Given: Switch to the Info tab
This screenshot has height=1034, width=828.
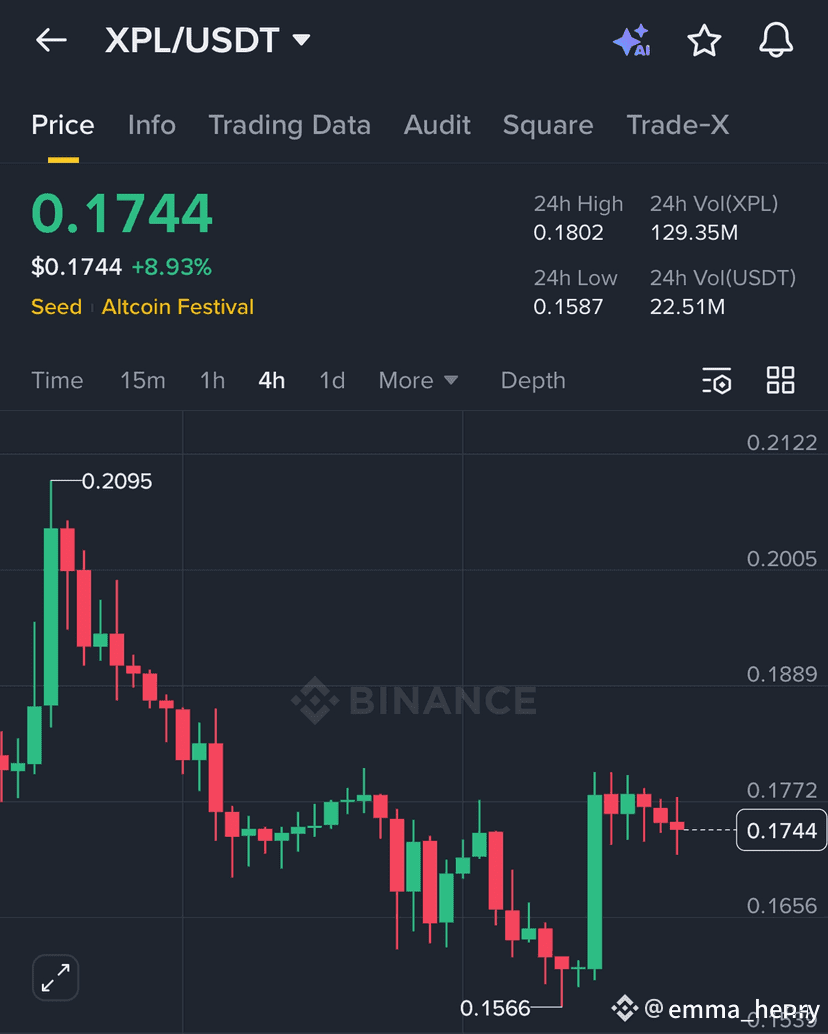Looking at the screenshot, I should click(152, 125).
